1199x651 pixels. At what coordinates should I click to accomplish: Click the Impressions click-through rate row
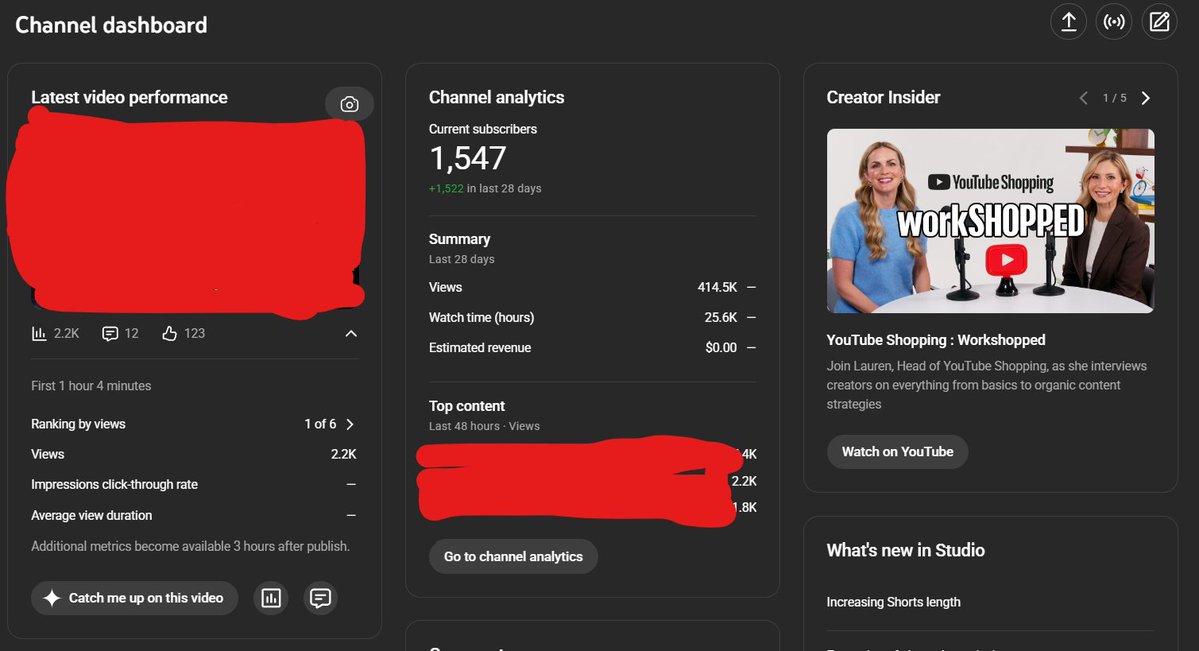pos(193,484)
